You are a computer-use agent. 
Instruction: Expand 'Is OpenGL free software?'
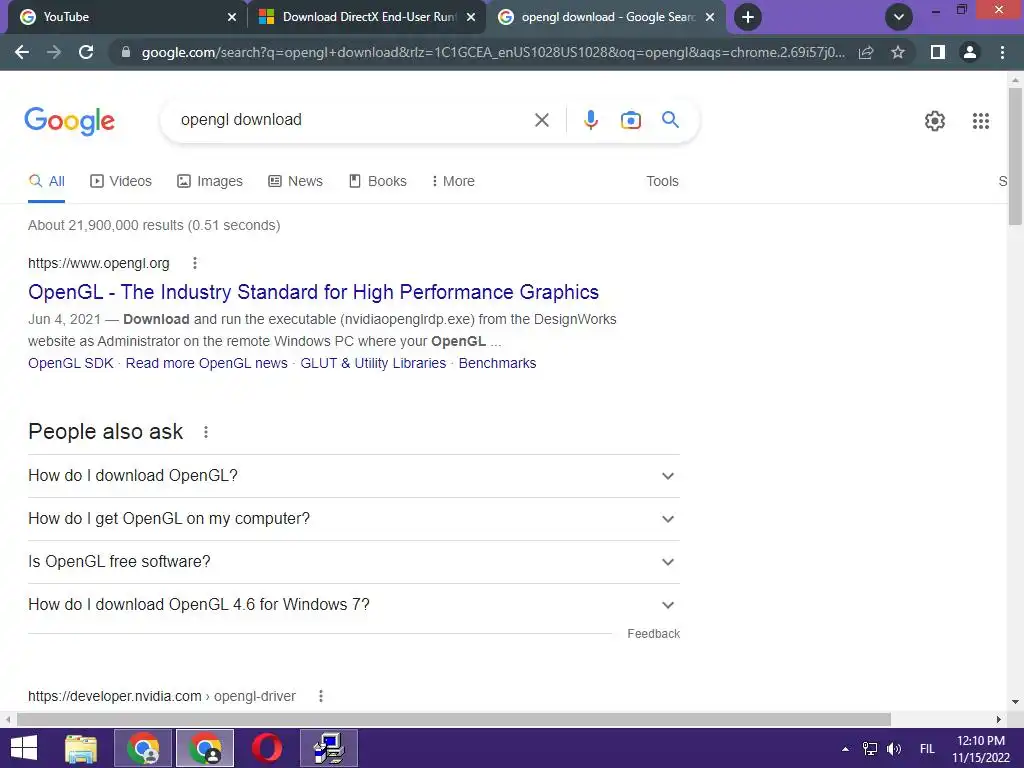click(x=354, y=562)
